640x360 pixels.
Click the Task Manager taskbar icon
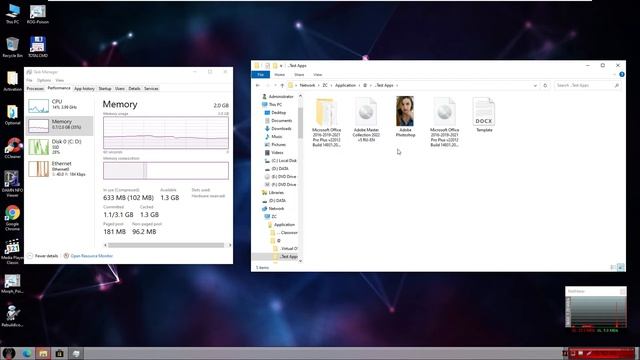tap(76, 353)
